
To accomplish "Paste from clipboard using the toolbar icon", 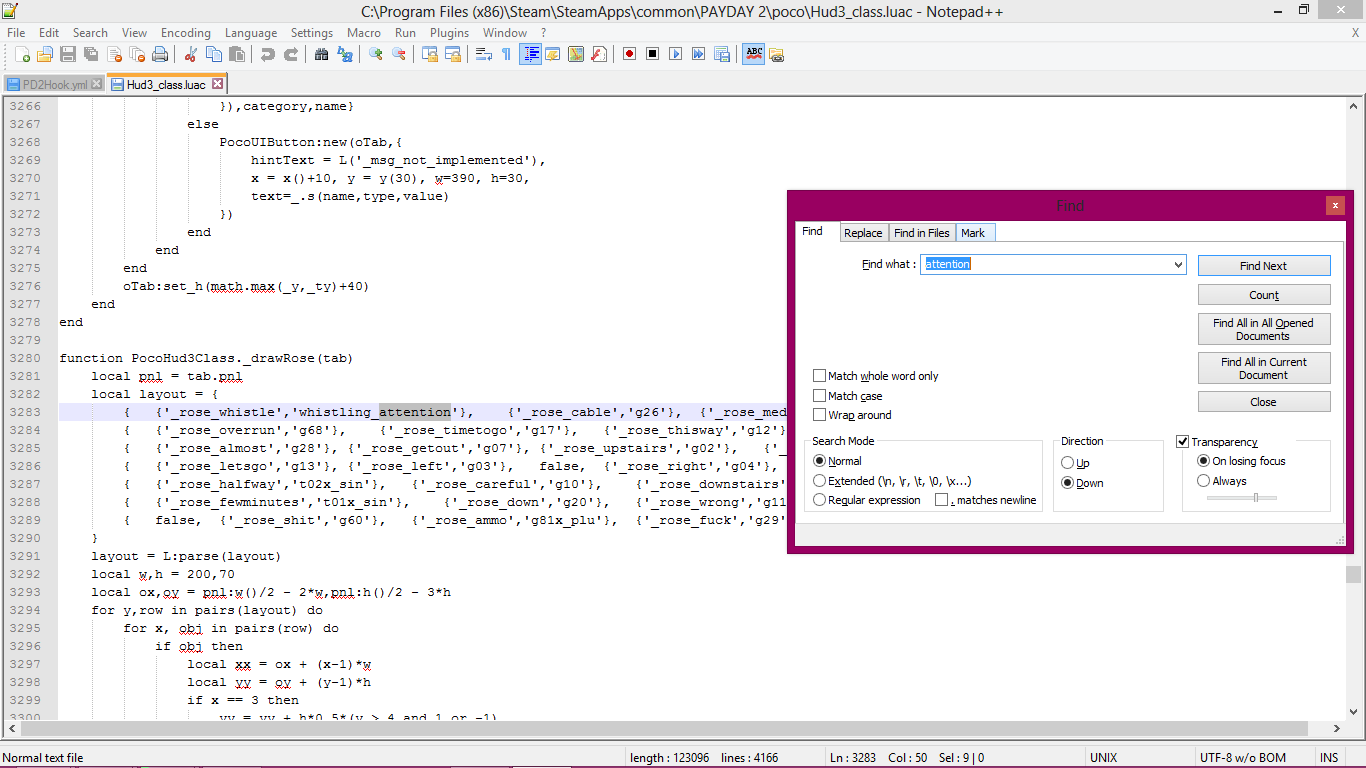I will tap(237, 54).
